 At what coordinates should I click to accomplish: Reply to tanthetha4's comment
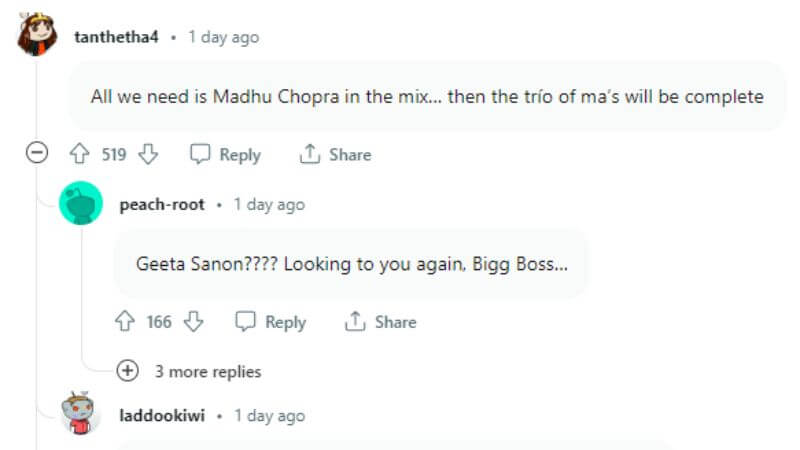[x=226, y=154]
